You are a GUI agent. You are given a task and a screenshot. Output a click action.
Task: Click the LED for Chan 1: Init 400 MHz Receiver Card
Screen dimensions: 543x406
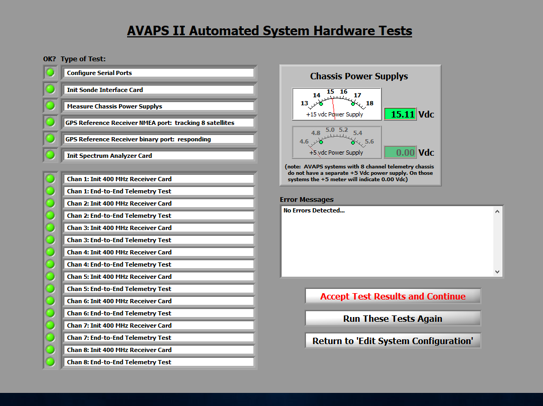pyautogui.click(x=50, y=179)
